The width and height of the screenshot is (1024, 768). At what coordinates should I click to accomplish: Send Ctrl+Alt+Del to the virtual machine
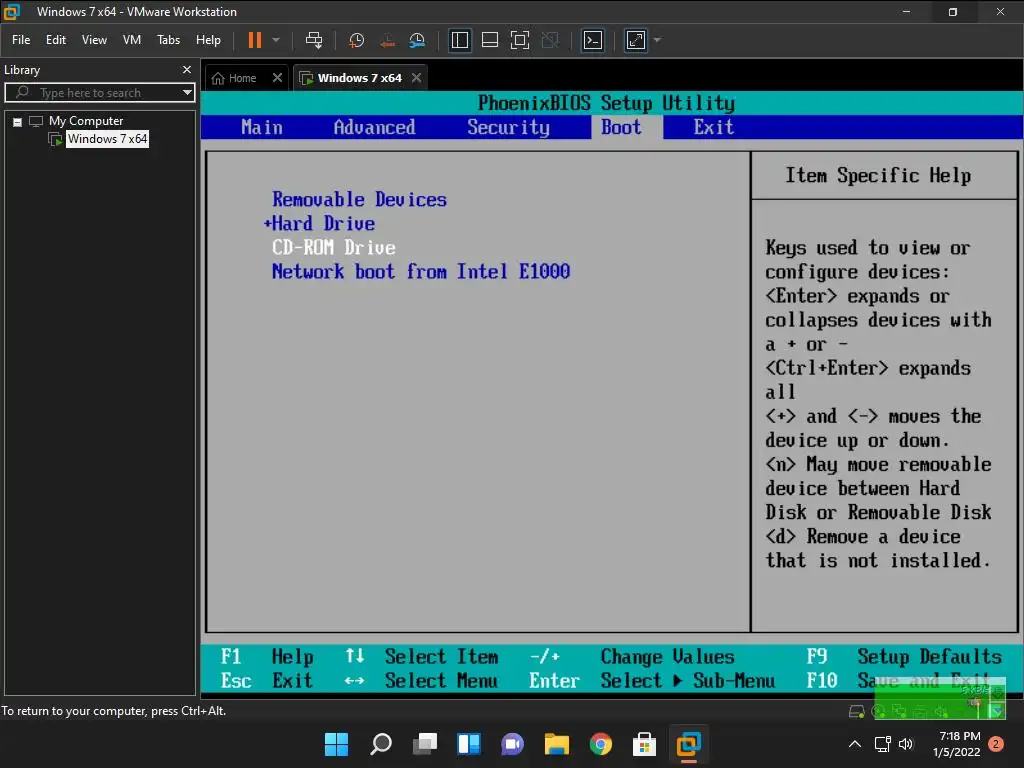coord(314,40)
